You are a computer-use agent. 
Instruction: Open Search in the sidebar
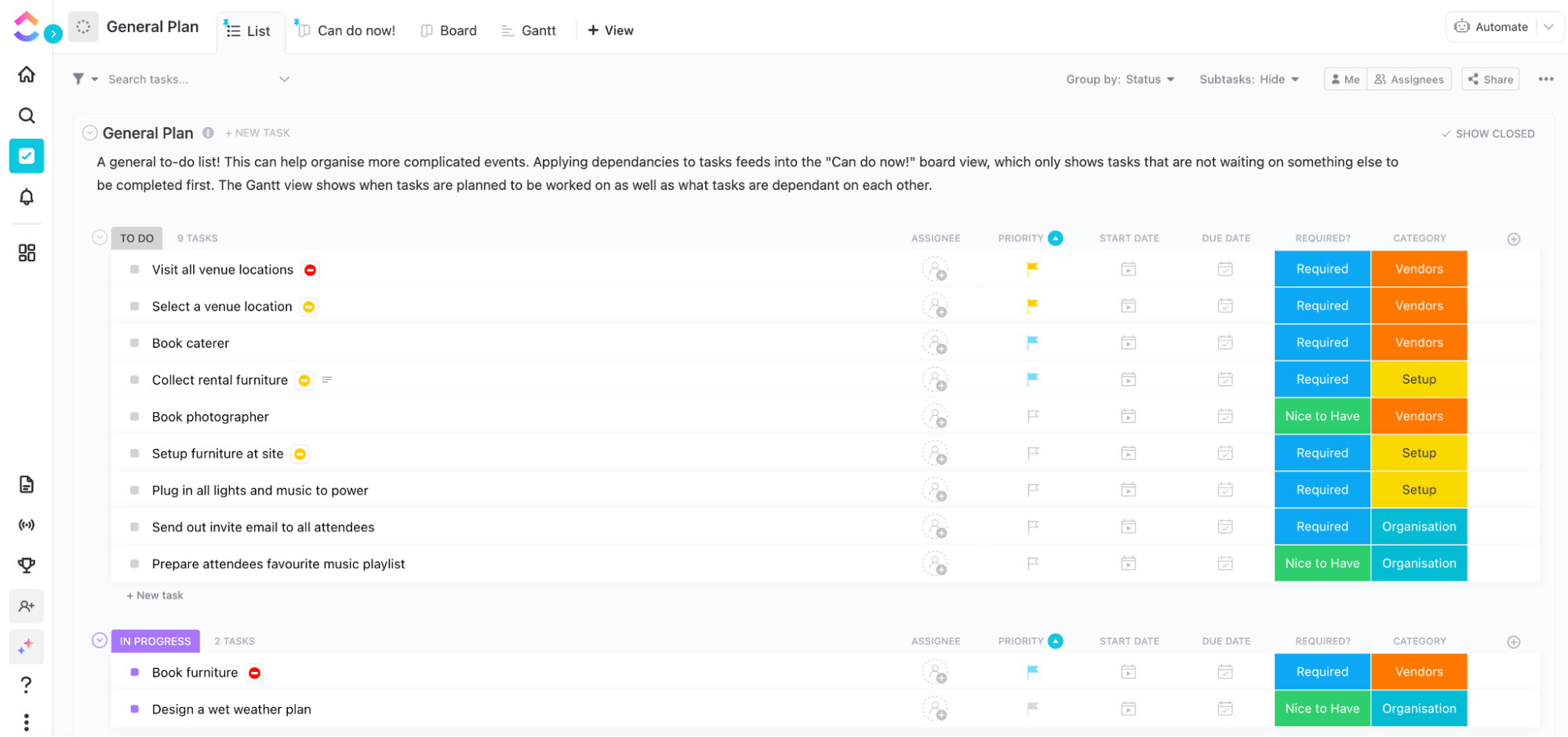26,115
